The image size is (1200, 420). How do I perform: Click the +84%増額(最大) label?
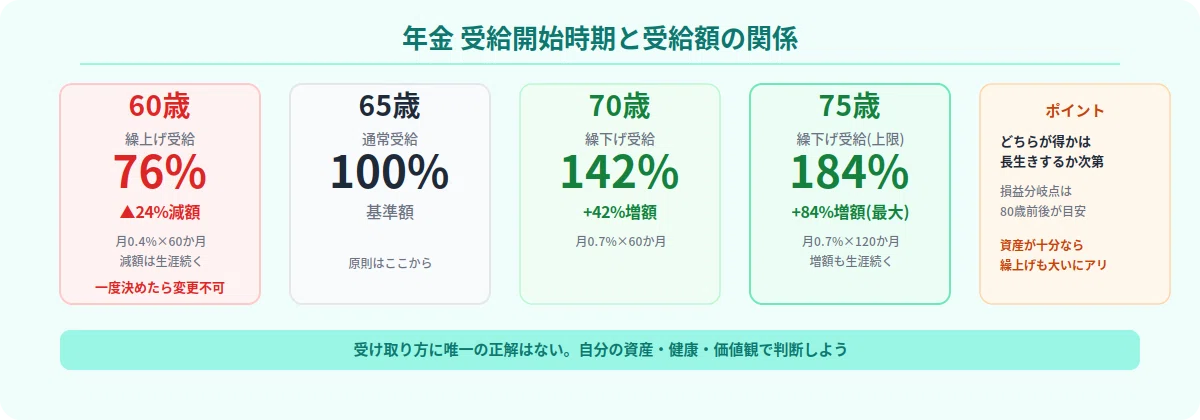point(850,212)
